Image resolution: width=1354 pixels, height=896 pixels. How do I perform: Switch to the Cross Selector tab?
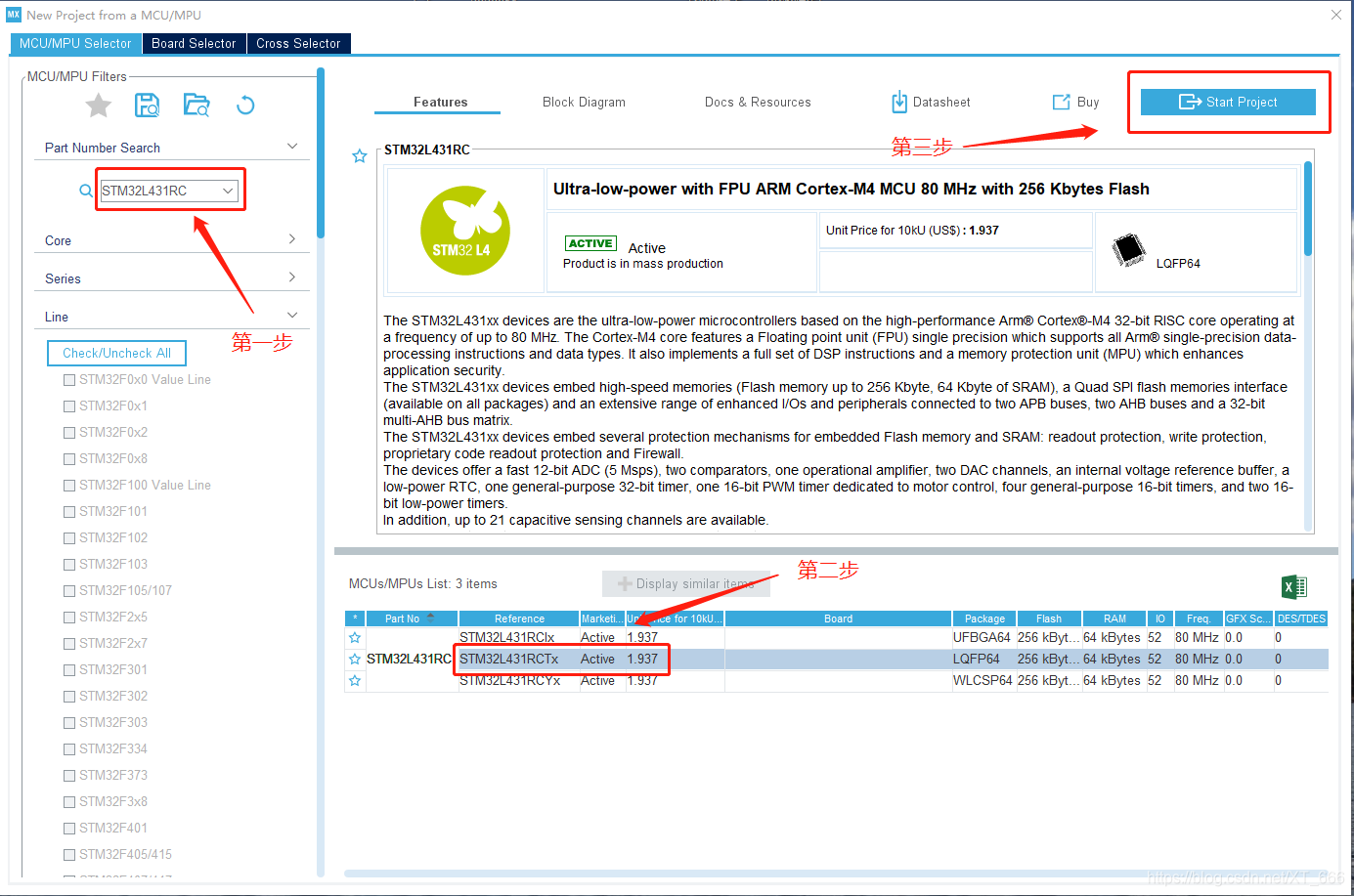coord(298,43)
